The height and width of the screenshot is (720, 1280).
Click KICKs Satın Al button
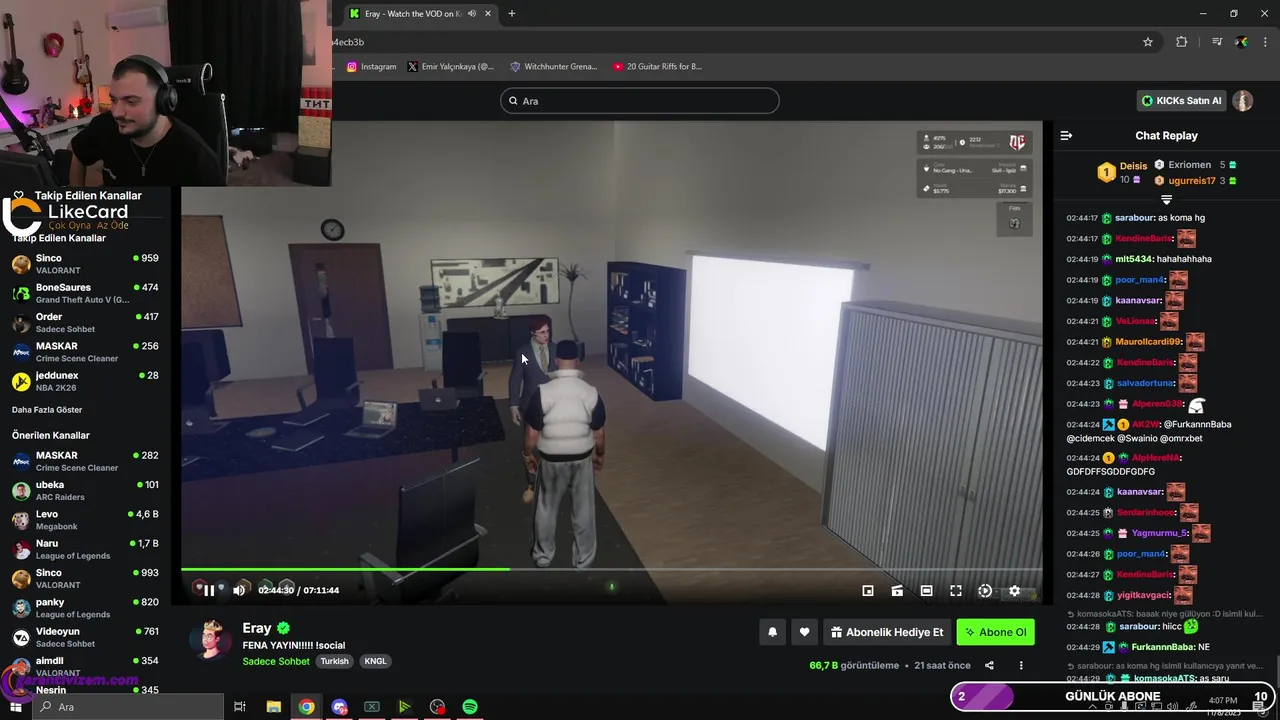[x=1182, y=101]
